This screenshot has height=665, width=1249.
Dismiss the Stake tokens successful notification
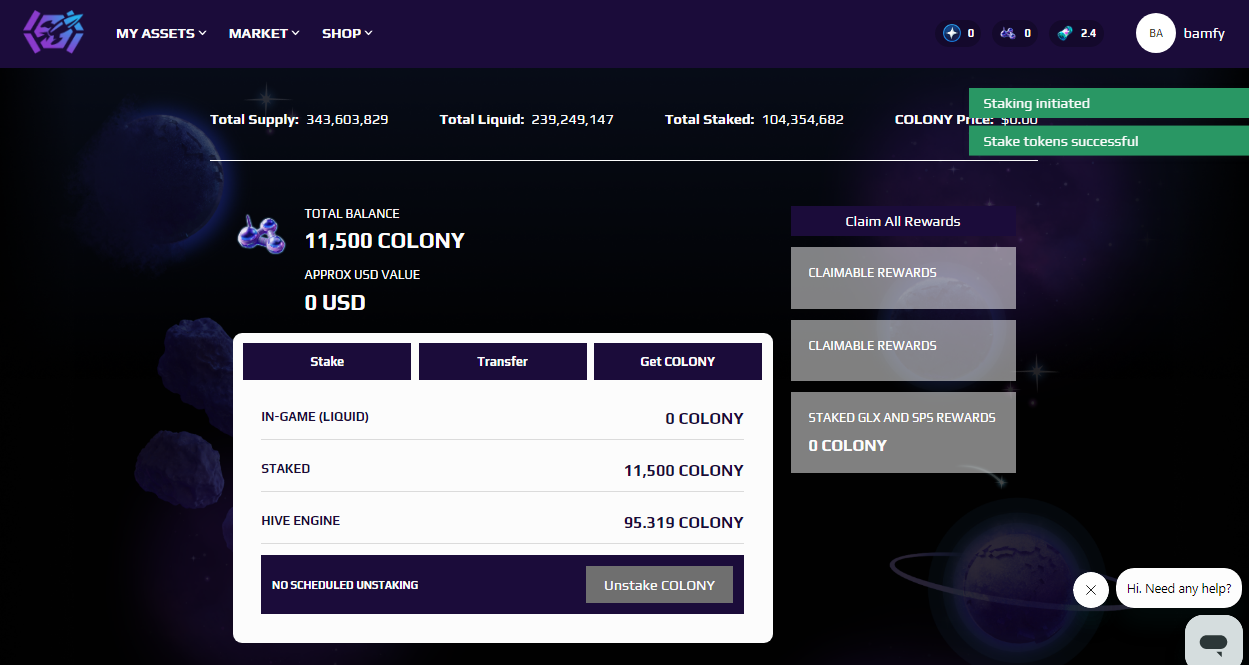pos(1108,141)
